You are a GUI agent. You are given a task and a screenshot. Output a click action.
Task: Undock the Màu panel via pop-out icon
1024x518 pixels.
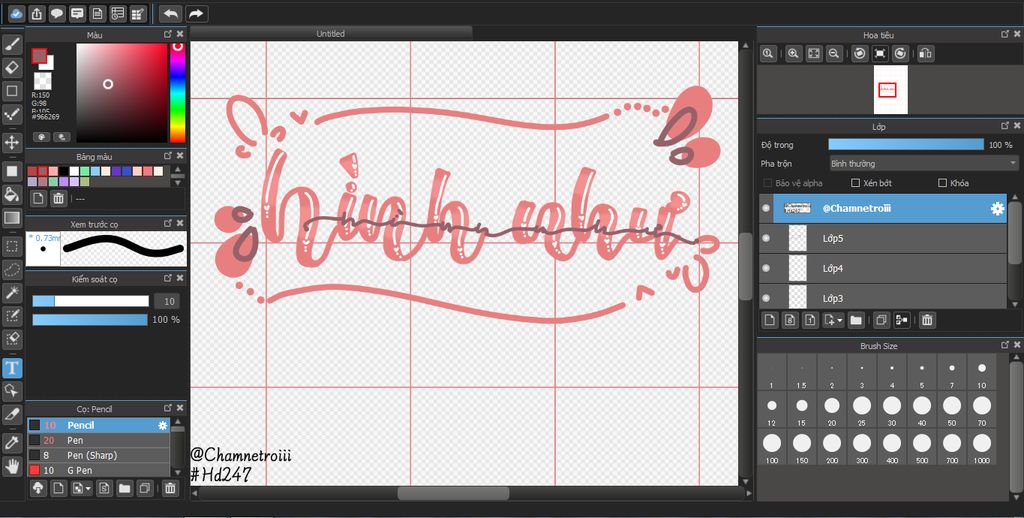[x=168, y=34]
